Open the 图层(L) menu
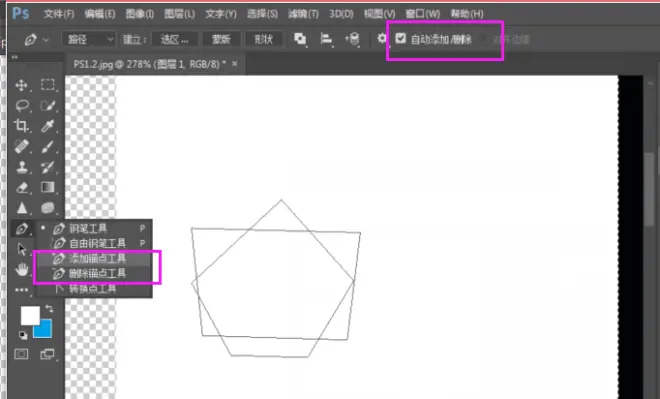Screen dimensions: 660x399 click(x=180, y=14)
